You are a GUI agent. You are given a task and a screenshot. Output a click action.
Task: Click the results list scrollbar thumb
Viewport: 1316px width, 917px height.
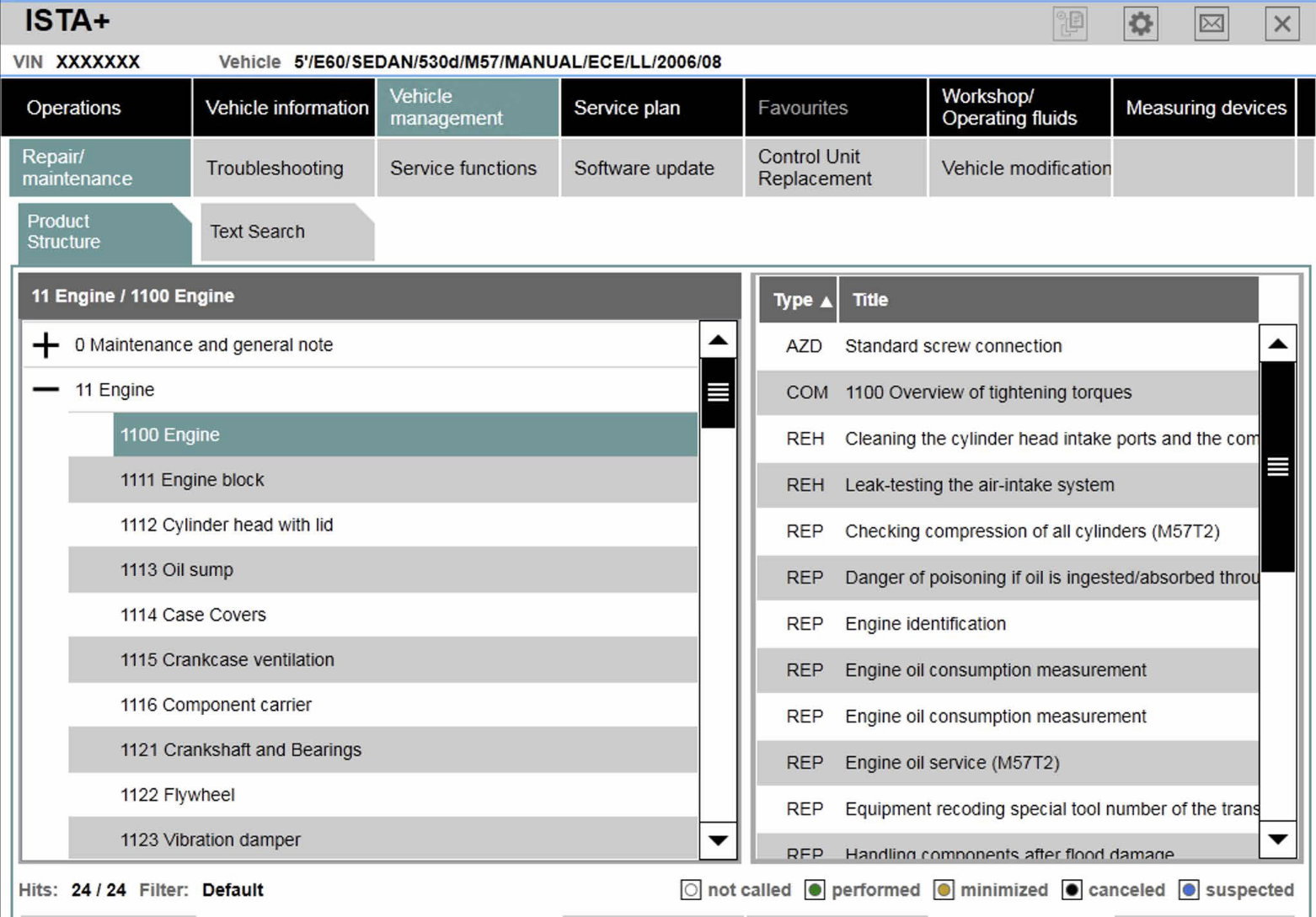pos(1278,467)
